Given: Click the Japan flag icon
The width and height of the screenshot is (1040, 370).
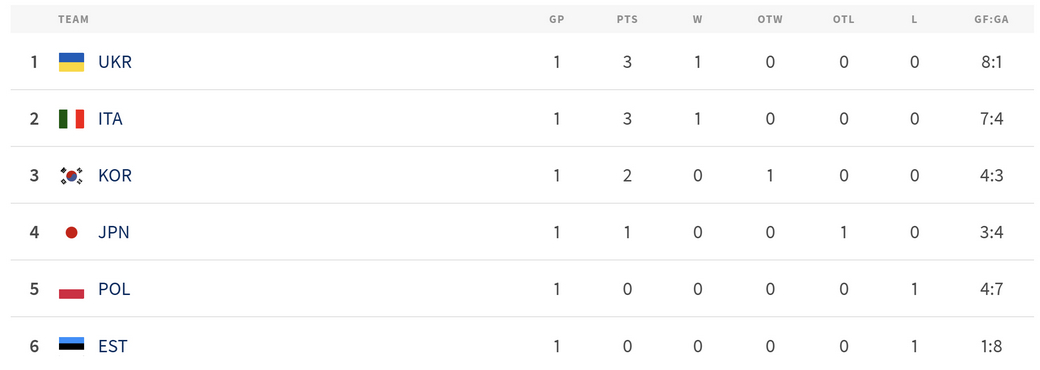Looking at the screenshot, I should click(72, 233).
